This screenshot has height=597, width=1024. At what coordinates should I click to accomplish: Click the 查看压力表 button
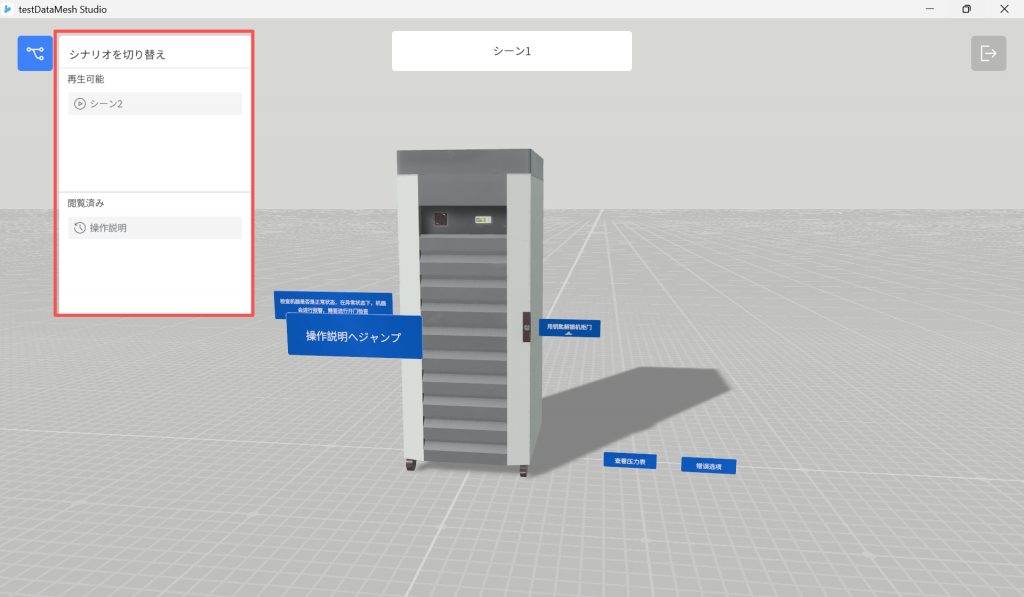(630, 461)
